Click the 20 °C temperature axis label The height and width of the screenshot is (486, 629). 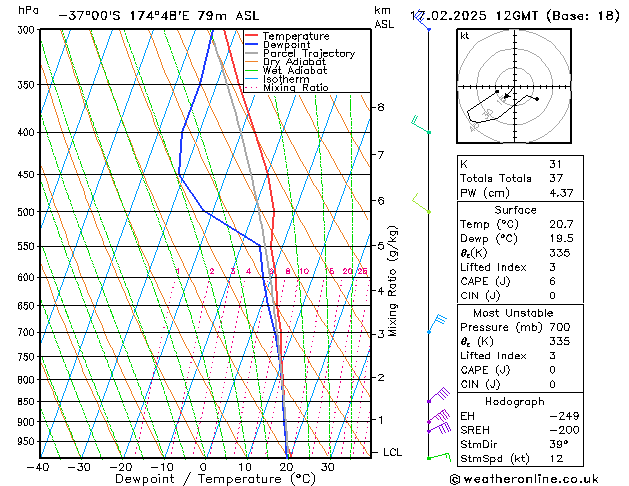[x=286, y=467]
